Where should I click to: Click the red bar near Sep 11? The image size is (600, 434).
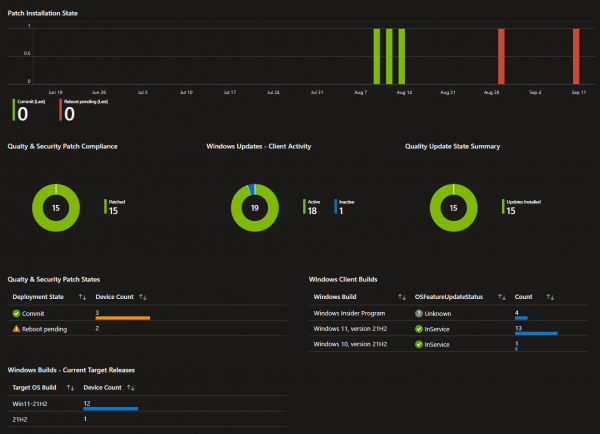(x=576, y=56)
